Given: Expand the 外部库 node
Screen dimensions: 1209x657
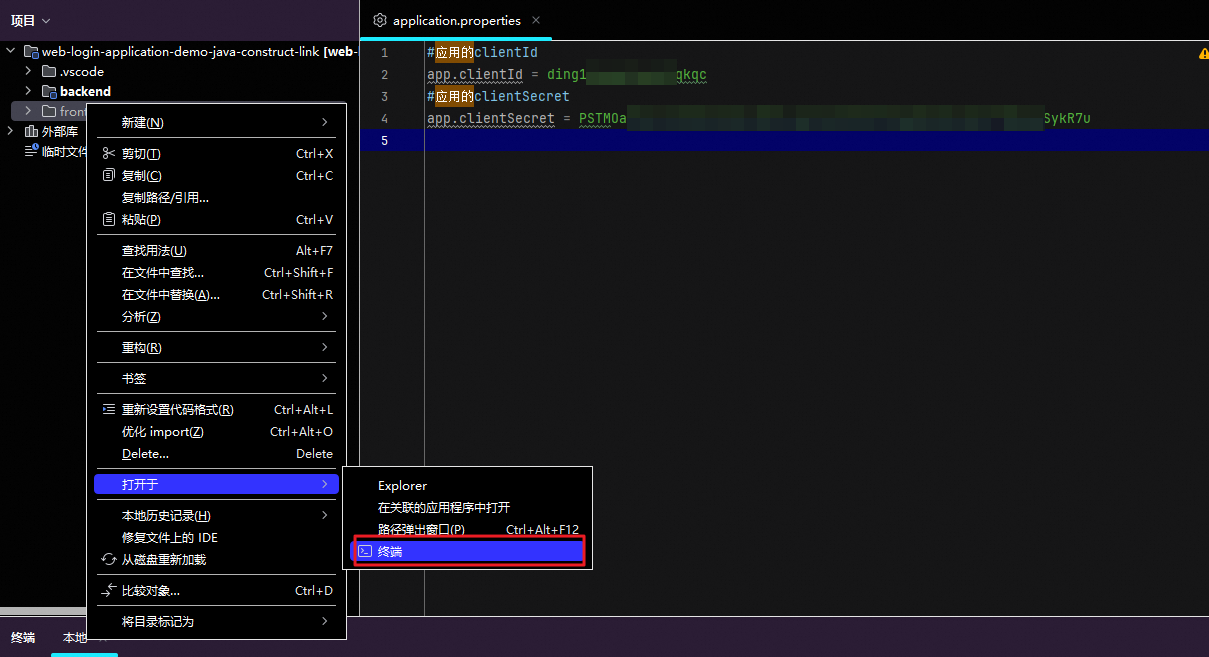Looking at the screenshot, I should 11,131.
